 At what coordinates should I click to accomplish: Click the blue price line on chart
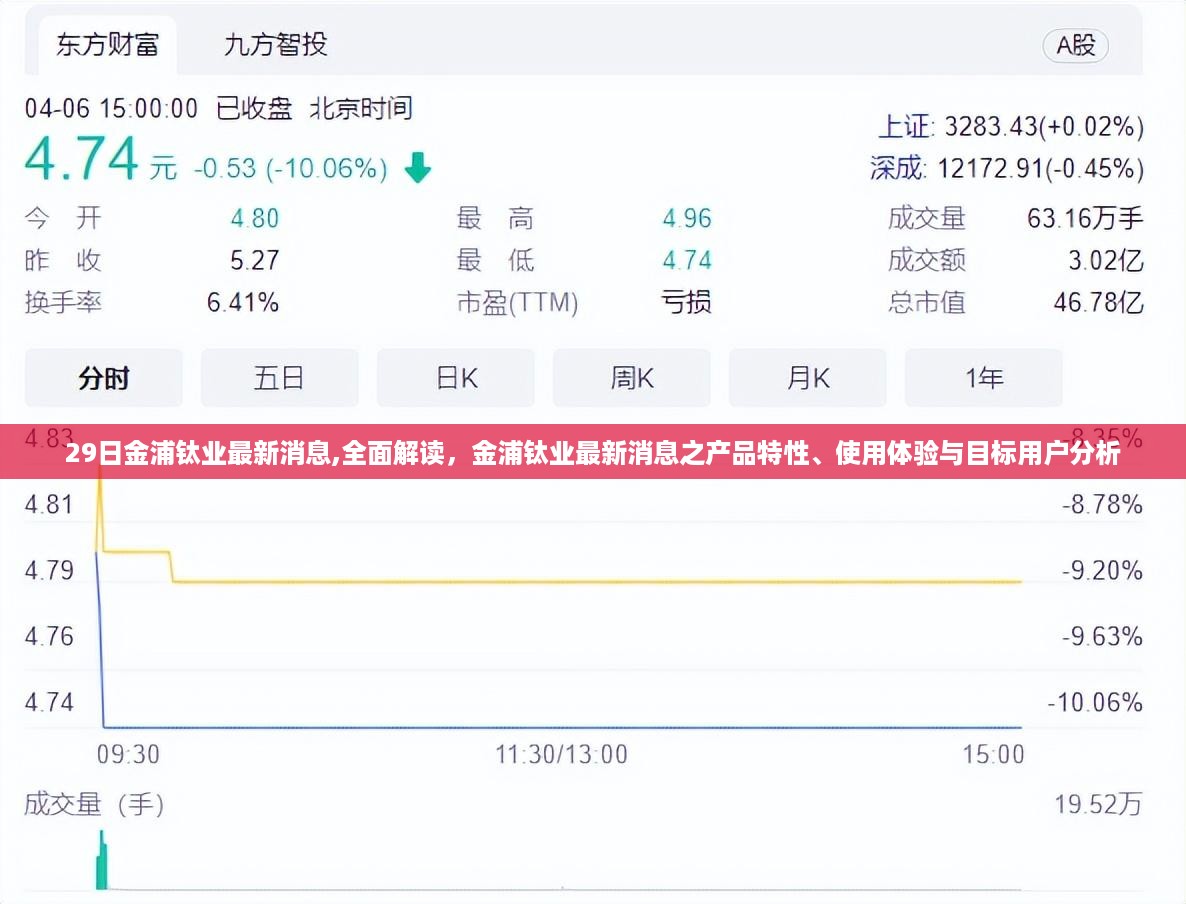(x=600, y=727)
